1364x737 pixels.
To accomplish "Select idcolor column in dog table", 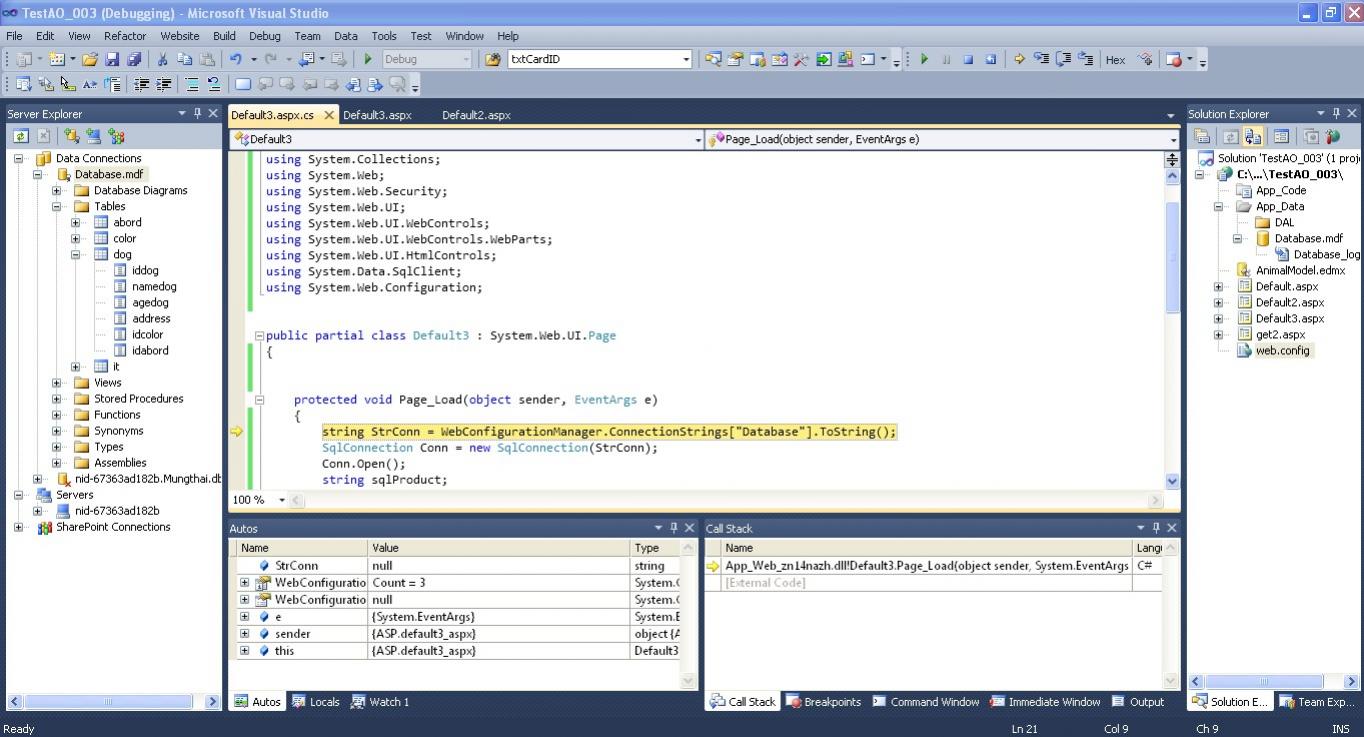I will (x=147, y=334).
